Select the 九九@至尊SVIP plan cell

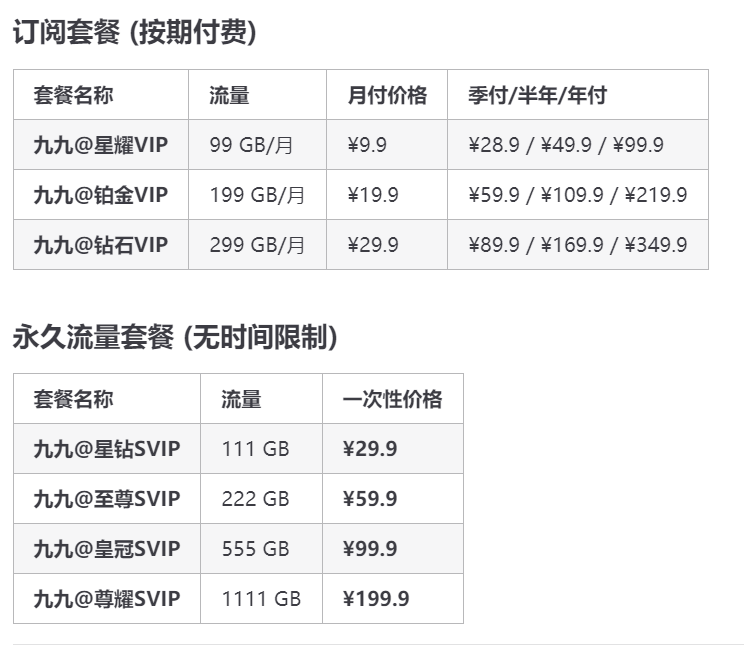[x=106, y=499]
